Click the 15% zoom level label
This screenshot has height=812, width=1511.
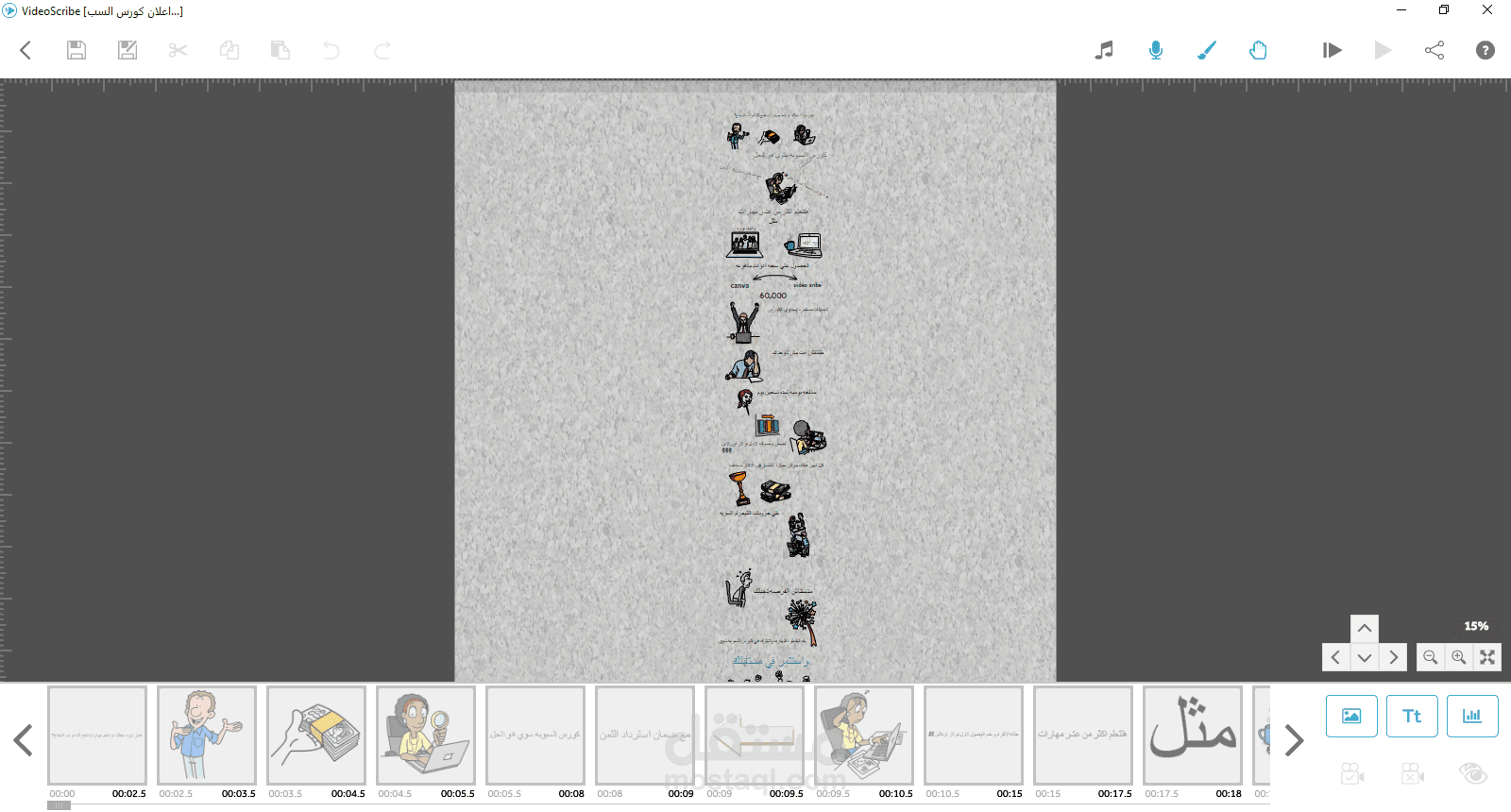(x=1476, y=626)
